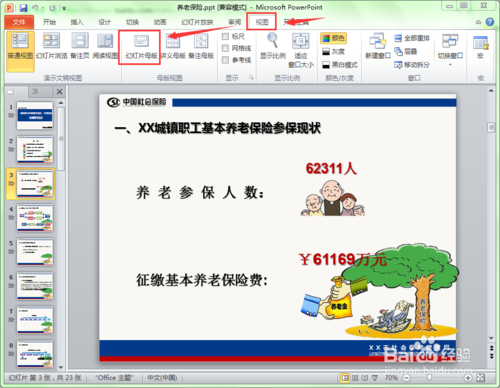Select slide 5 thumbnail

[x=35, y=252]
